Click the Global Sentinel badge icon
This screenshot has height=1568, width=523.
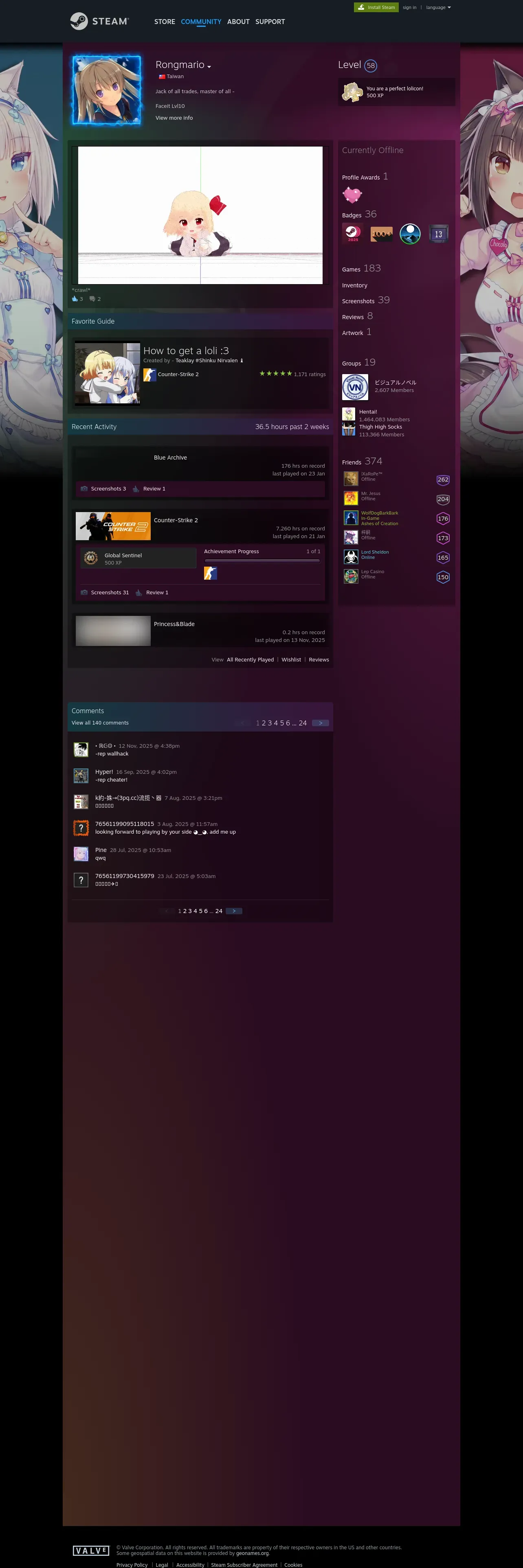pos(91,558)
